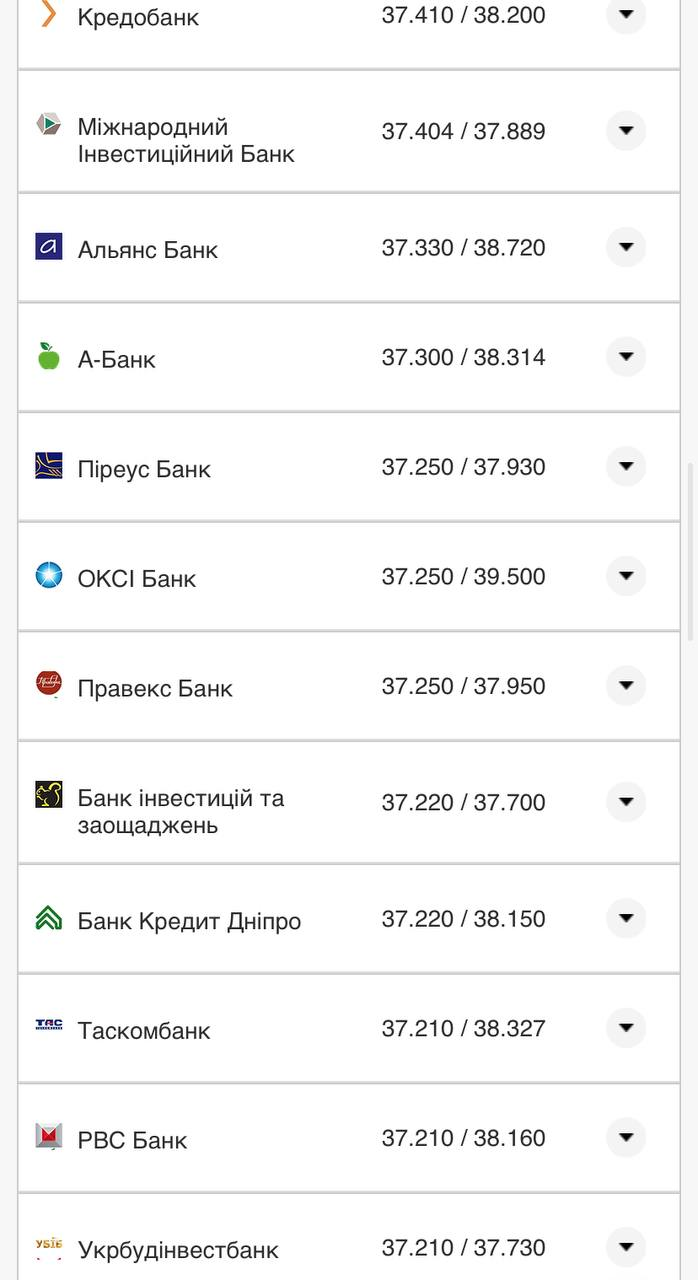Open the dropdown for ОКСІ Банк
698x1280 pixels.
click(625, 577)
